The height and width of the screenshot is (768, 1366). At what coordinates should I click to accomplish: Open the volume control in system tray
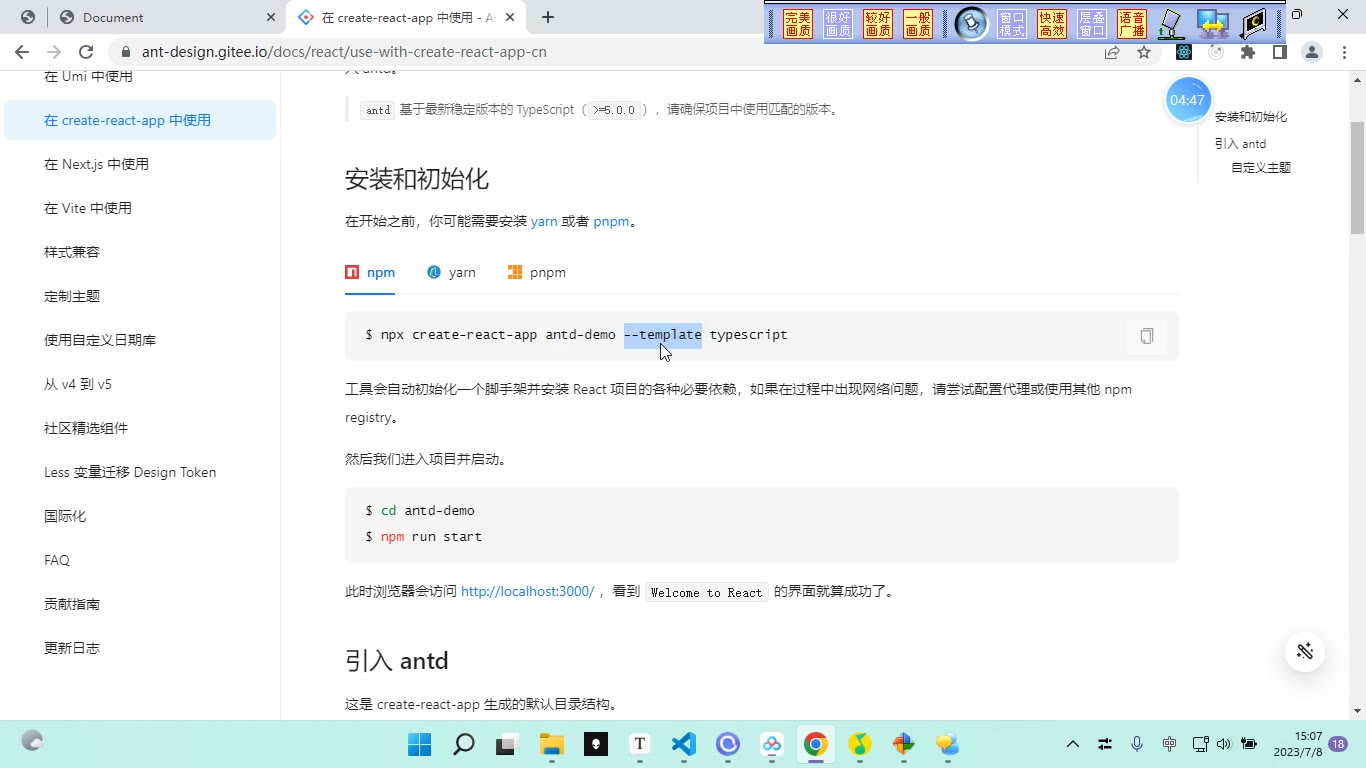[x=1223, y=744]
